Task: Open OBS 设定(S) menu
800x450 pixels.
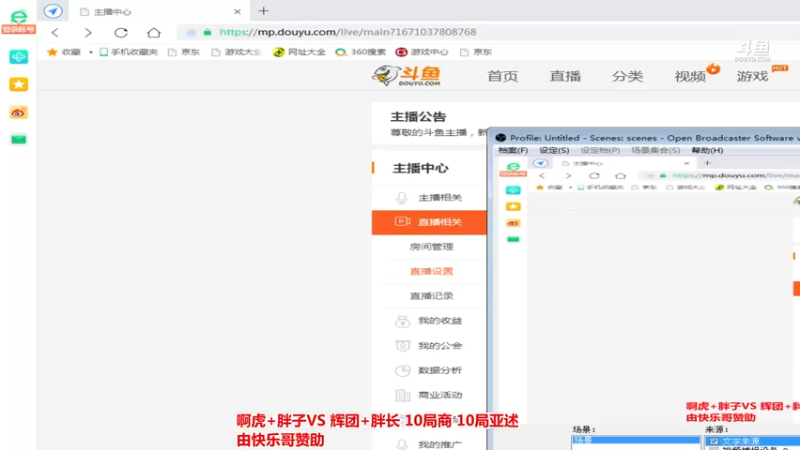Action: (x=554, y=151)
